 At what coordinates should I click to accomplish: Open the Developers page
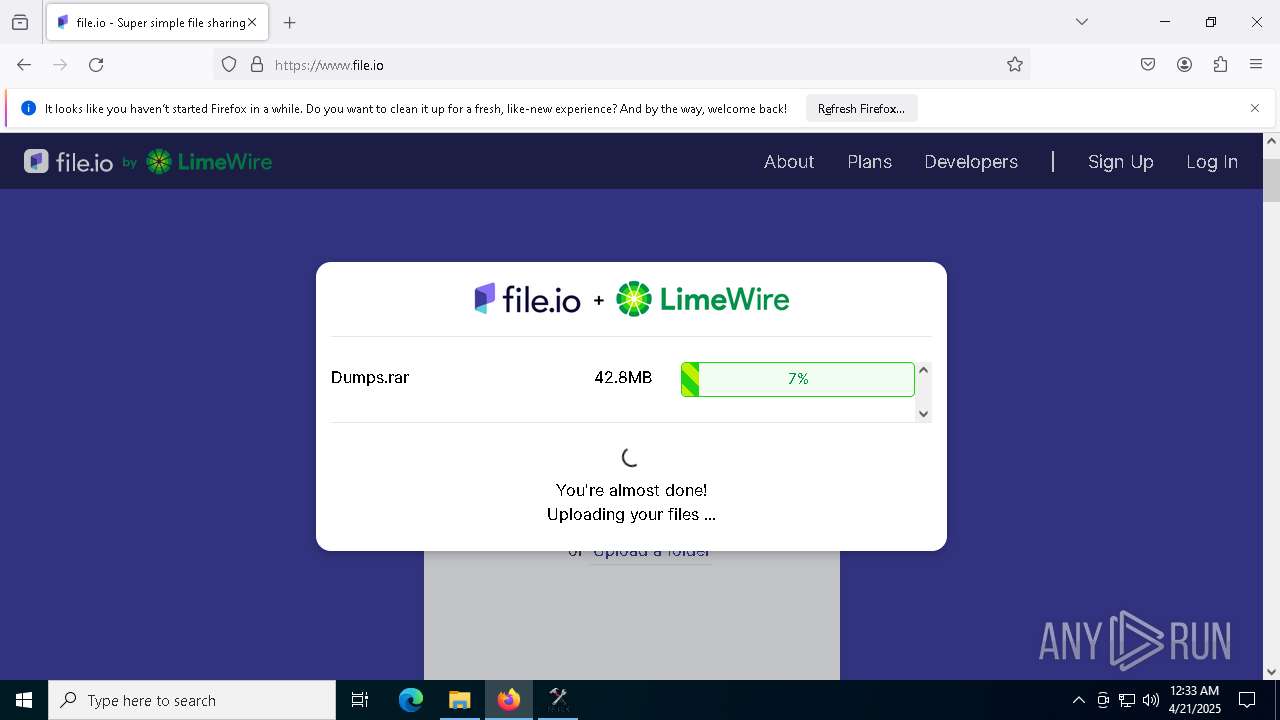coord(971,162)
